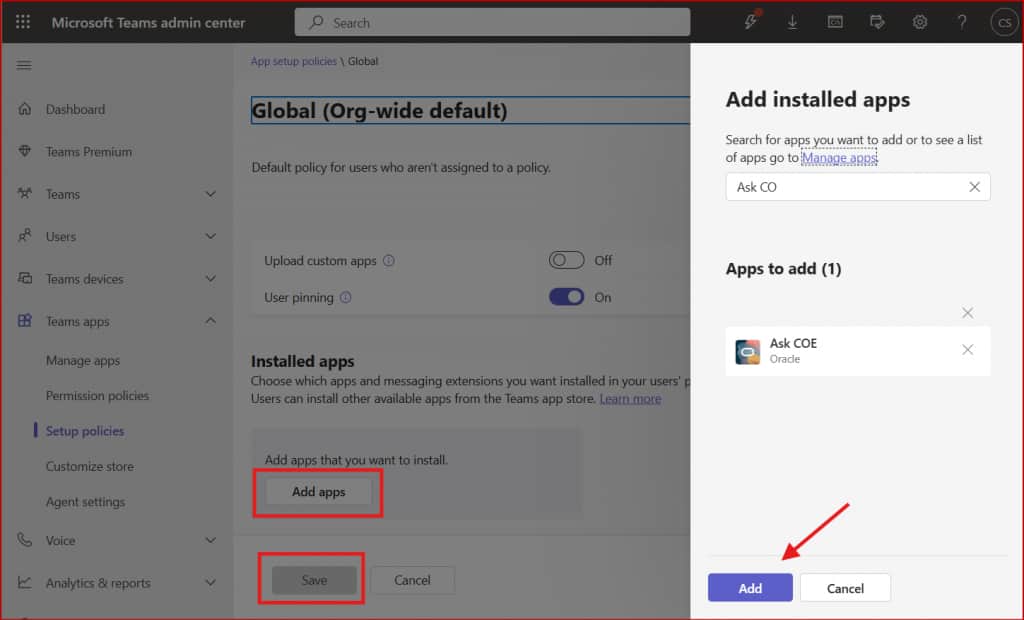Open the app launcher waffle icon
This screenshot has height=620, width=1024.
pos(23,22)
